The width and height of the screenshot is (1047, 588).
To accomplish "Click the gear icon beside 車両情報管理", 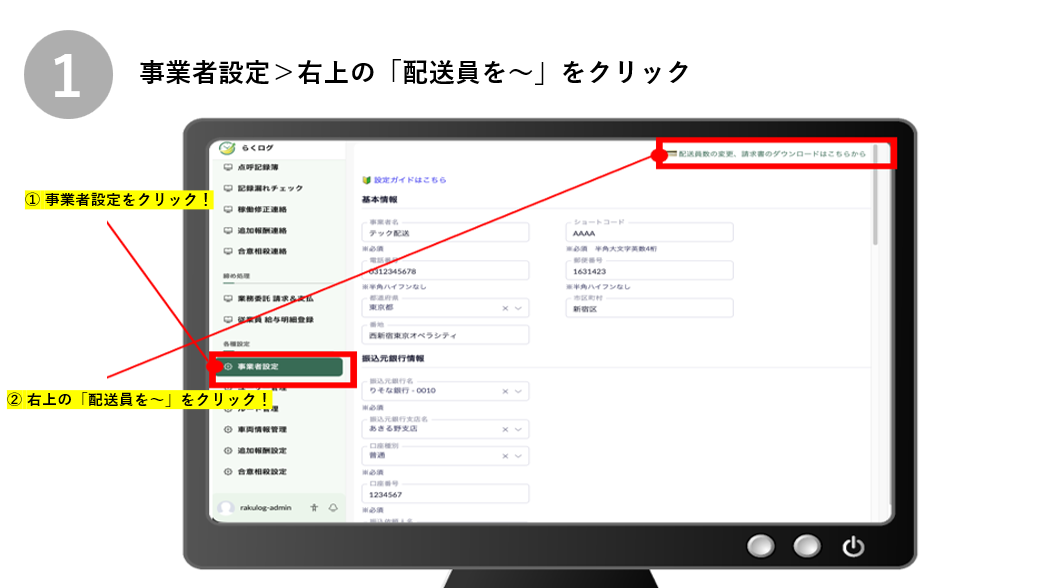I will [x=228, y=429].
